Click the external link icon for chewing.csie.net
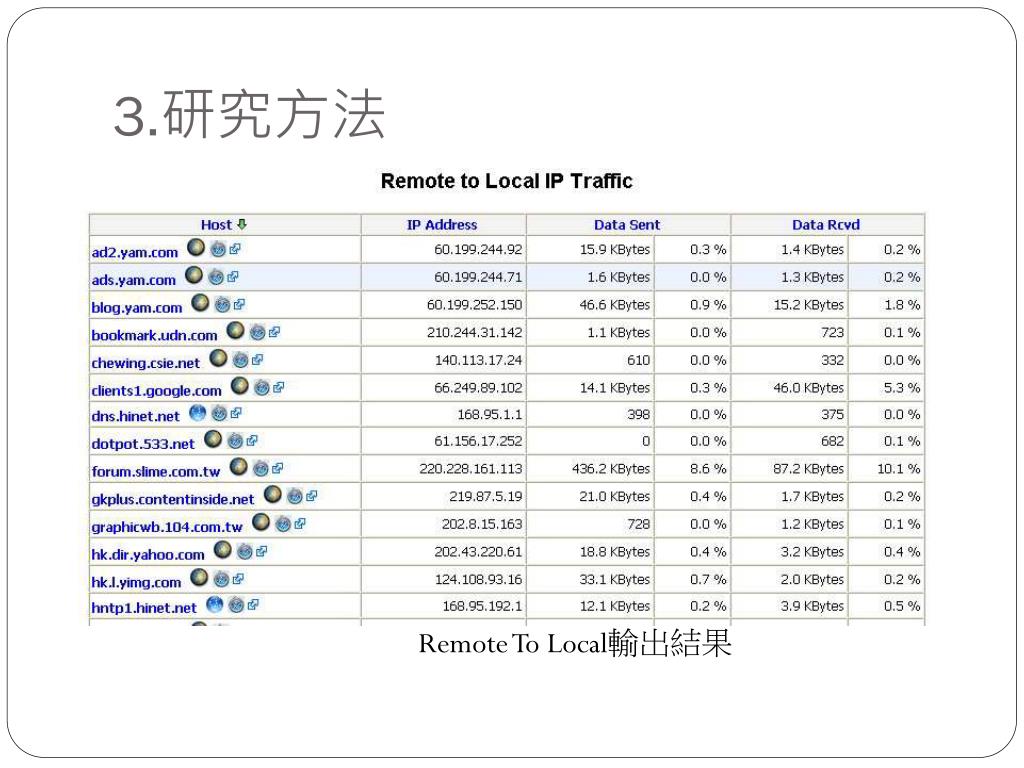This screenshot has width=1024, height=768. point(257,359)
